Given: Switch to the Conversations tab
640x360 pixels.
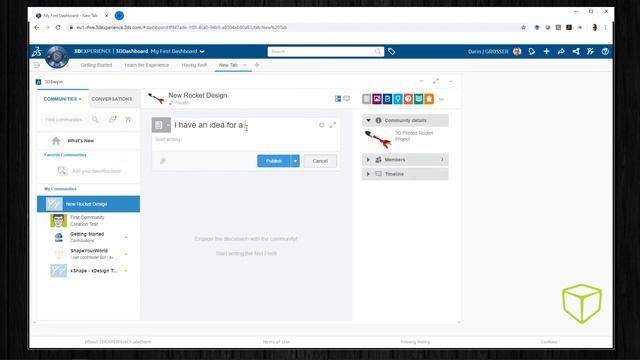Looking at the screenshot, I should click(112, 99).
